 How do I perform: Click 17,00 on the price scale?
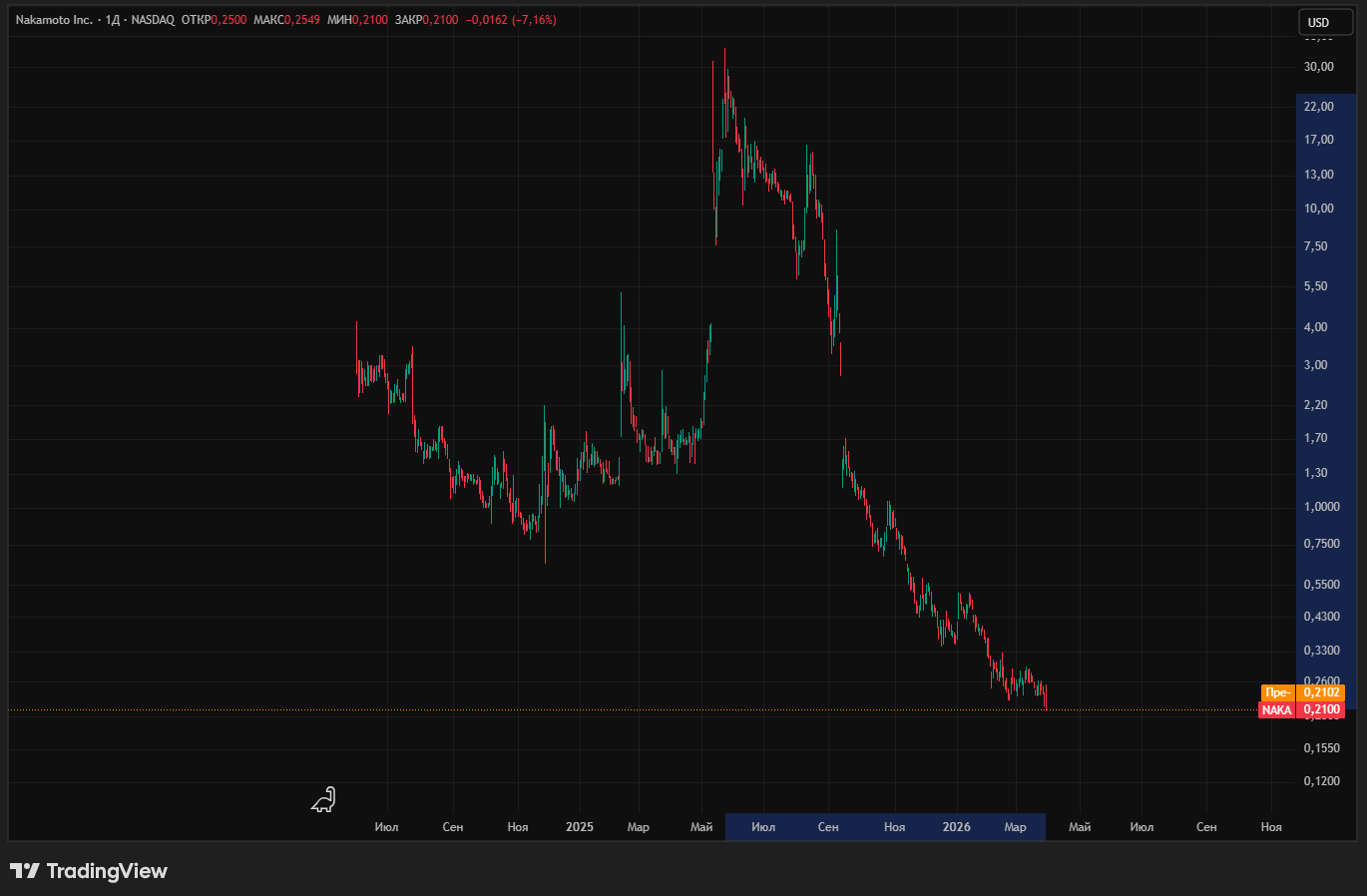click(1318, 140)
